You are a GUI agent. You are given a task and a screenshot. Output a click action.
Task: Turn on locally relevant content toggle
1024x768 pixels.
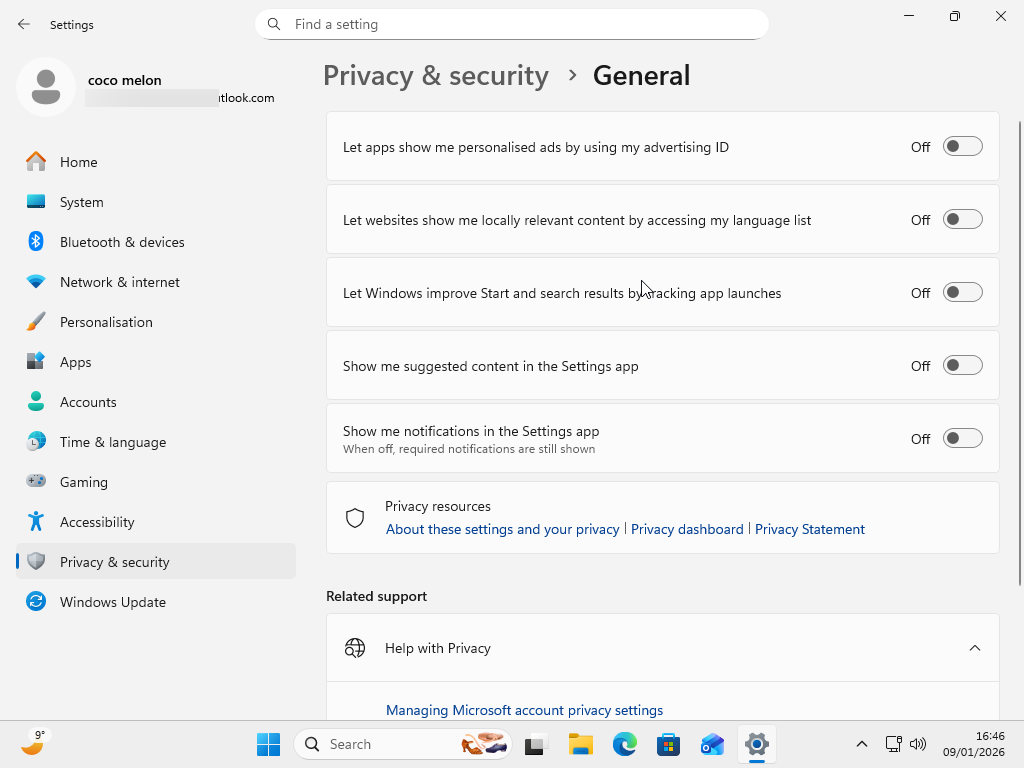(962, 219)
